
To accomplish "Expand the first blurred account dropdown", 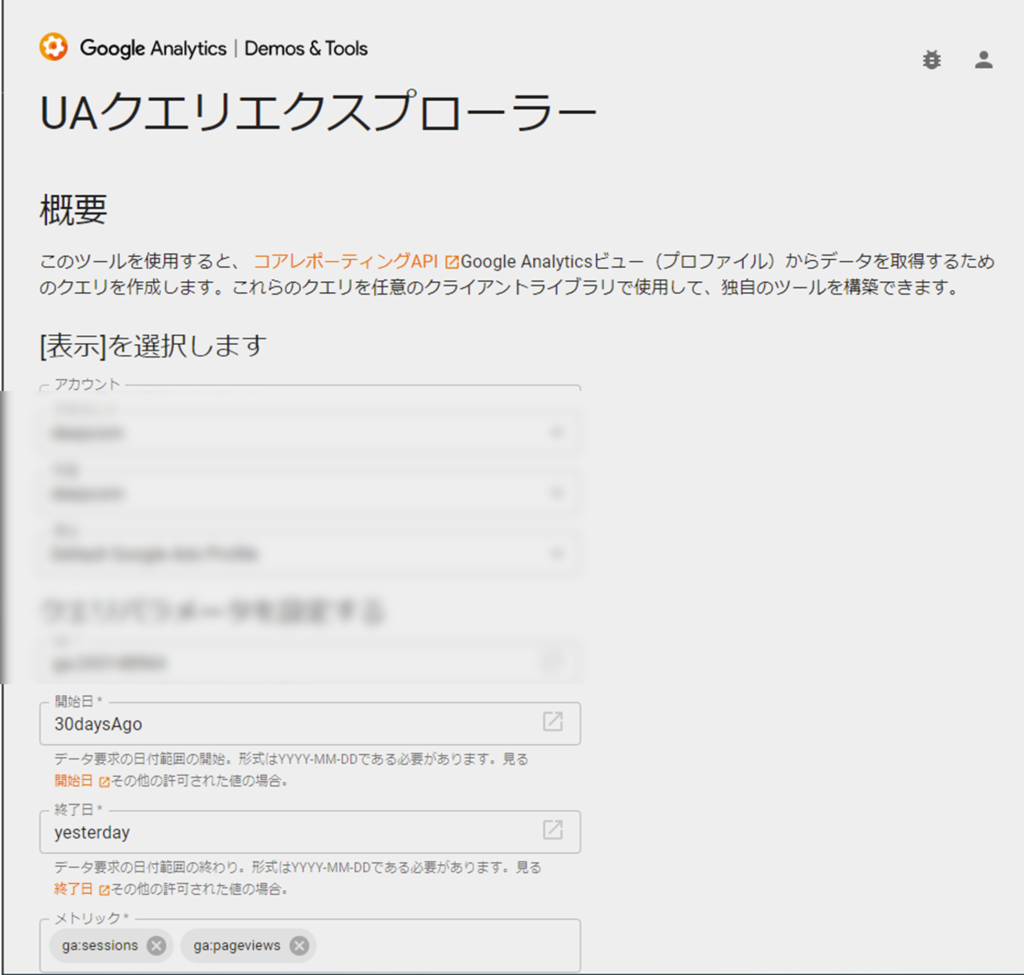I will tap(556, 433).
